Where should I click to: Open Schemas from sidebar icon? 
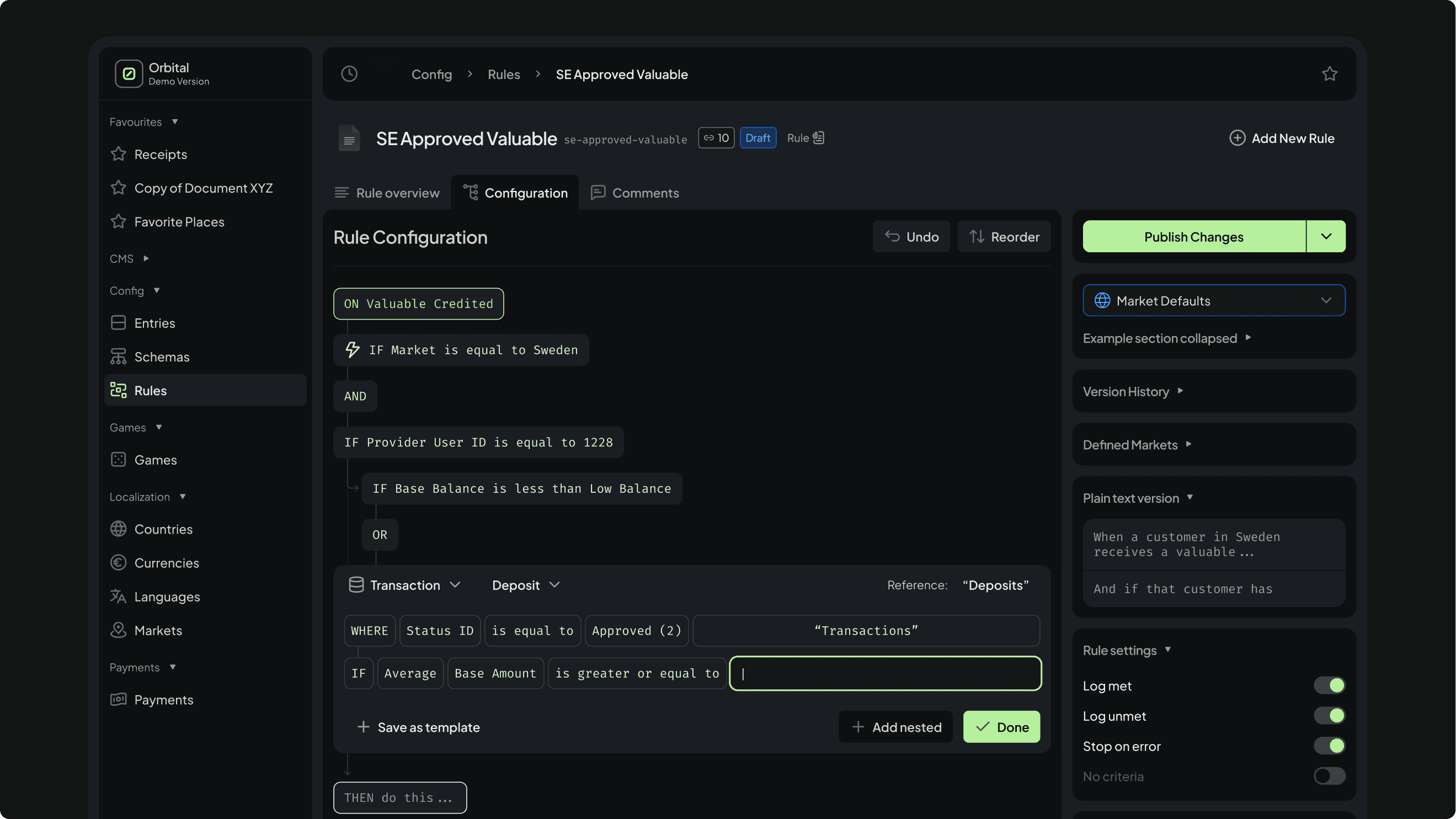pos(118,357)
